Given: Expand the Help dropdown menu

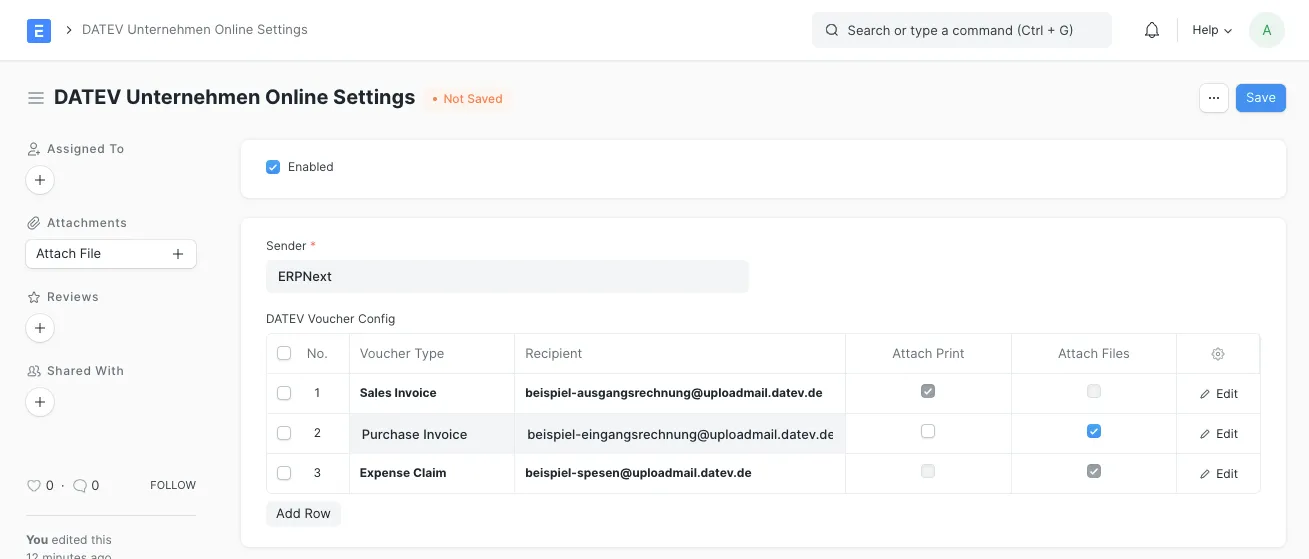Looking at the screenshot, I should pos(1212,30).
